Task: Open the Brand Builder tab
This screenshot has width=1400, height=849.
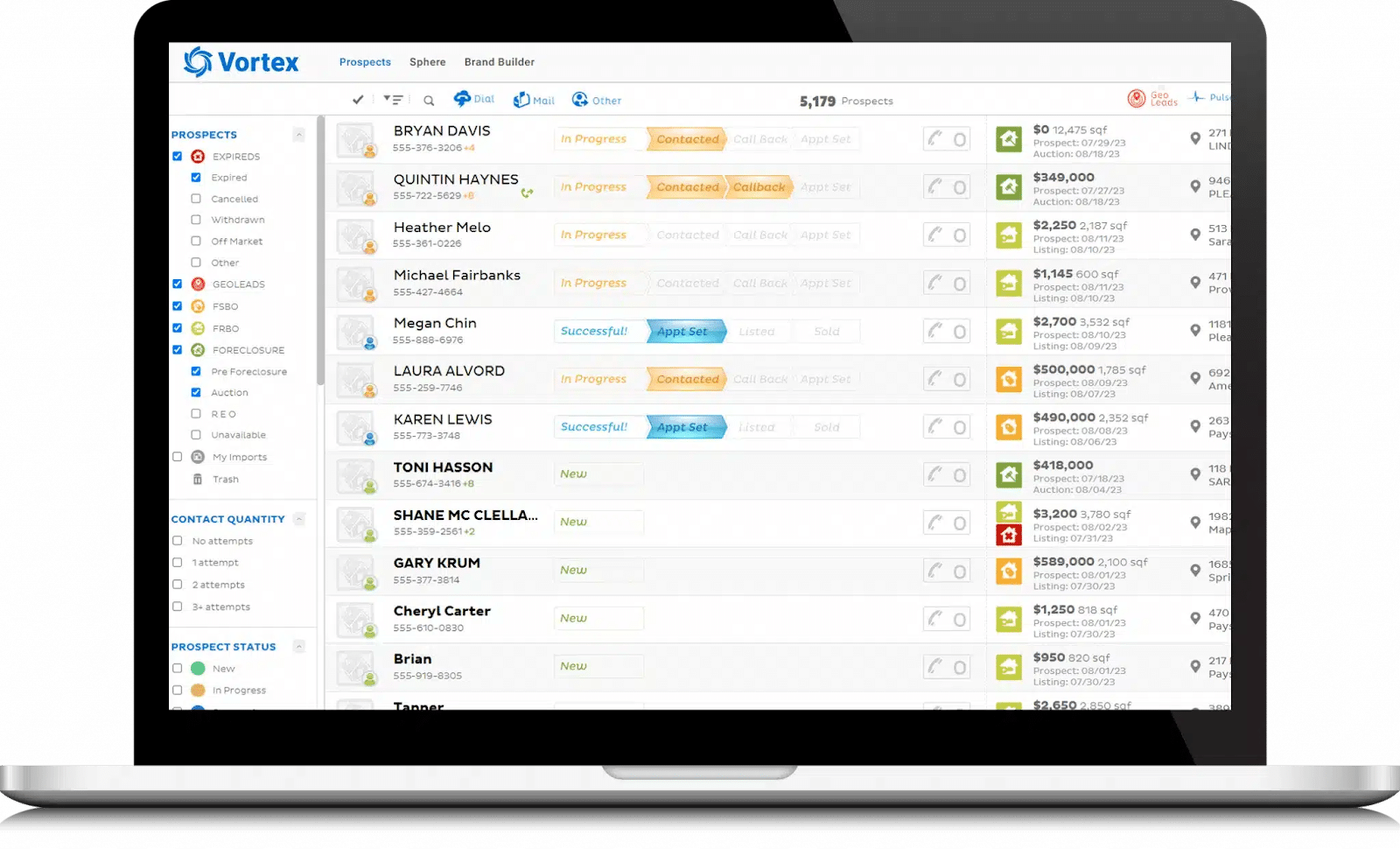Action: [x=499, y=62]
